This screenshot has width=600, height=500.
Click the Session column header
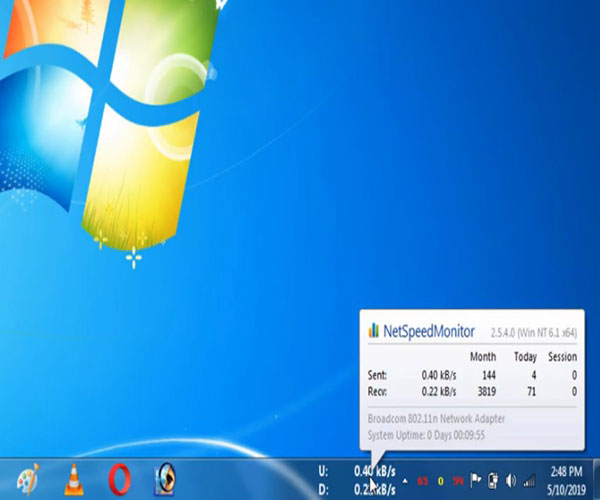(x=562, y=357)
